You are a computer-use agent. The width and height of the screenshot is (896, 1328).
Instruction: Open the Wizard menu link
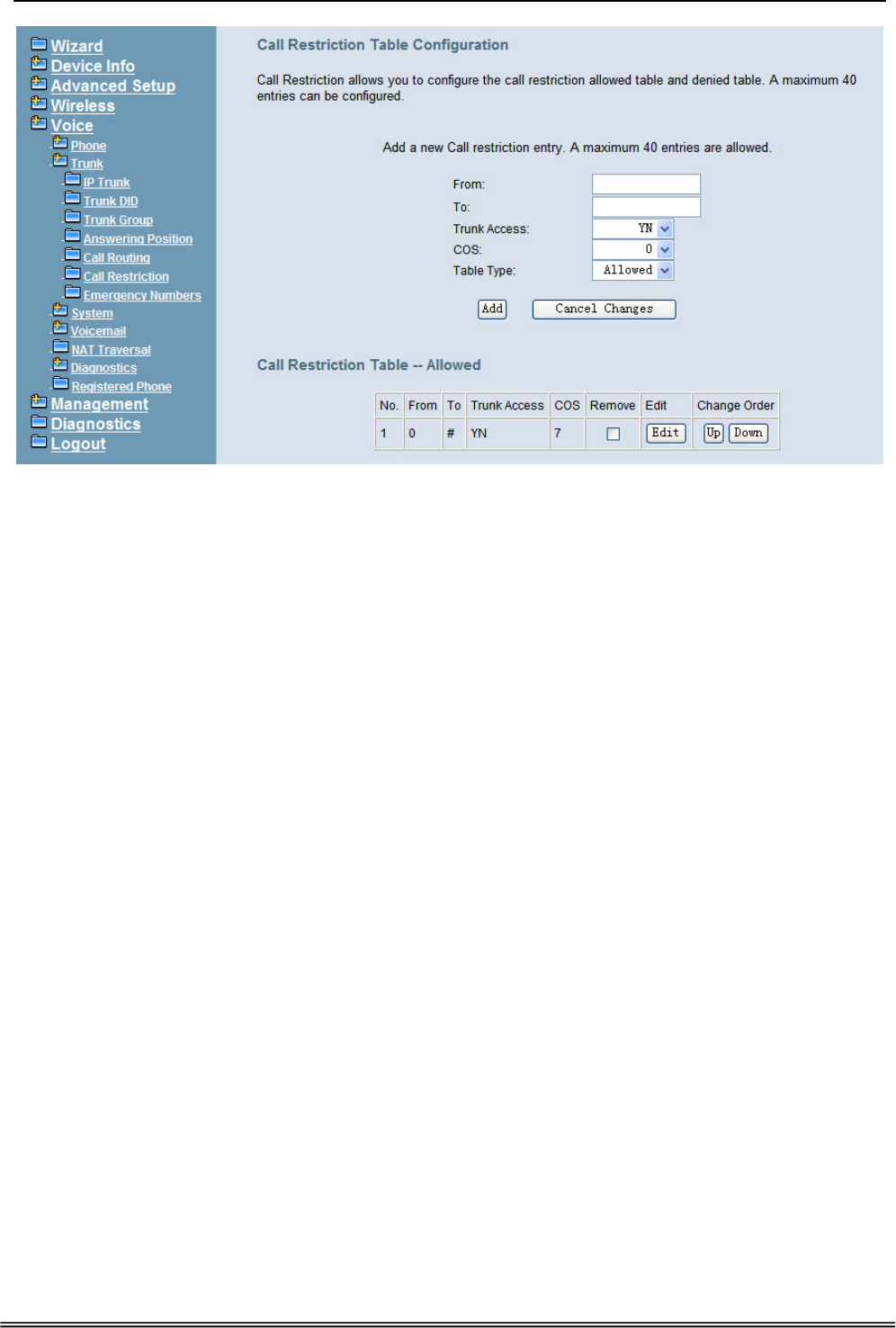(76, 46)
